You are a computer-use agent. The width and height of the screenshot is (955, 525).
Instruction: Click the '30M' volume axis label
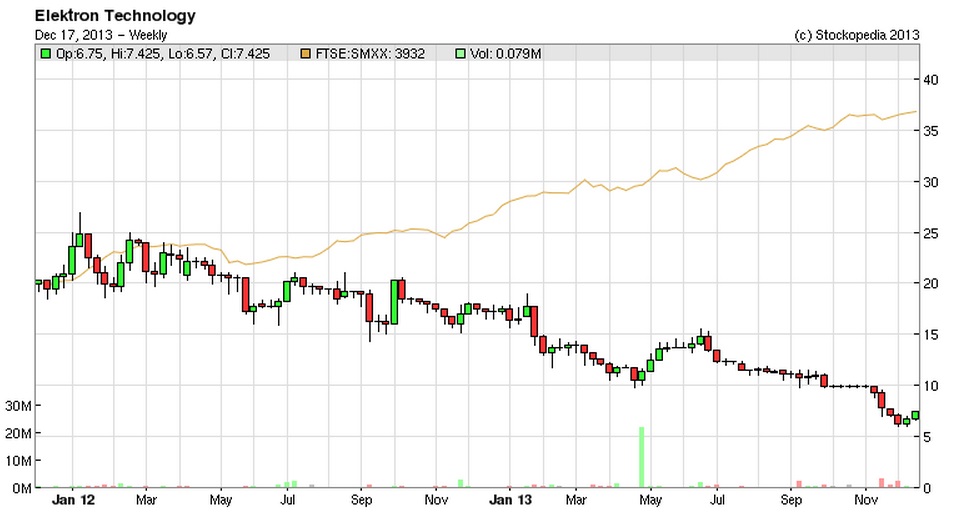[x=18, y=406]
